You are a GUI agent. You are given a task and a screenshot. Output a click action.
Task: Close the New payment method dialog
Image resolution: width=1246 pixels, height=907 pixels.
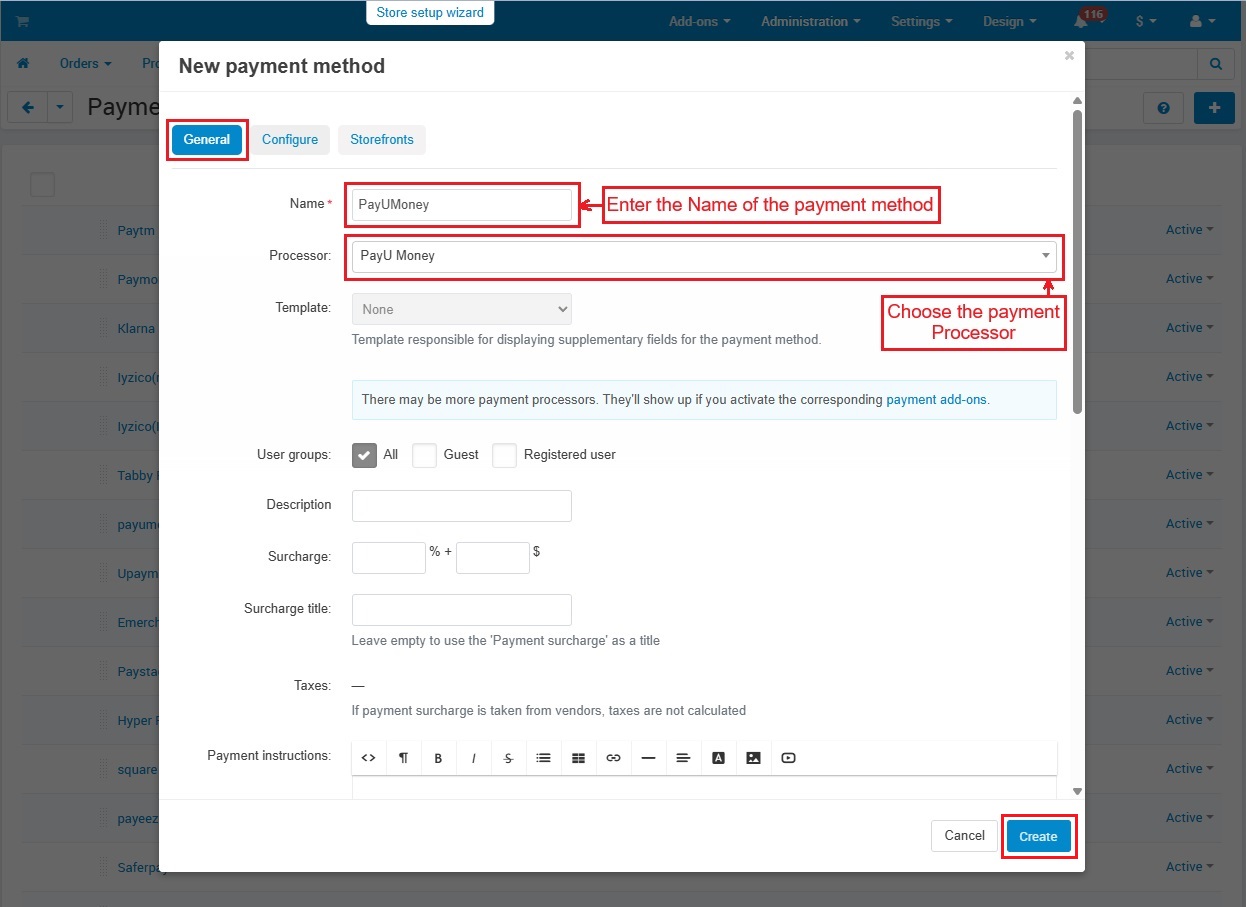(x=1069, y=56)
